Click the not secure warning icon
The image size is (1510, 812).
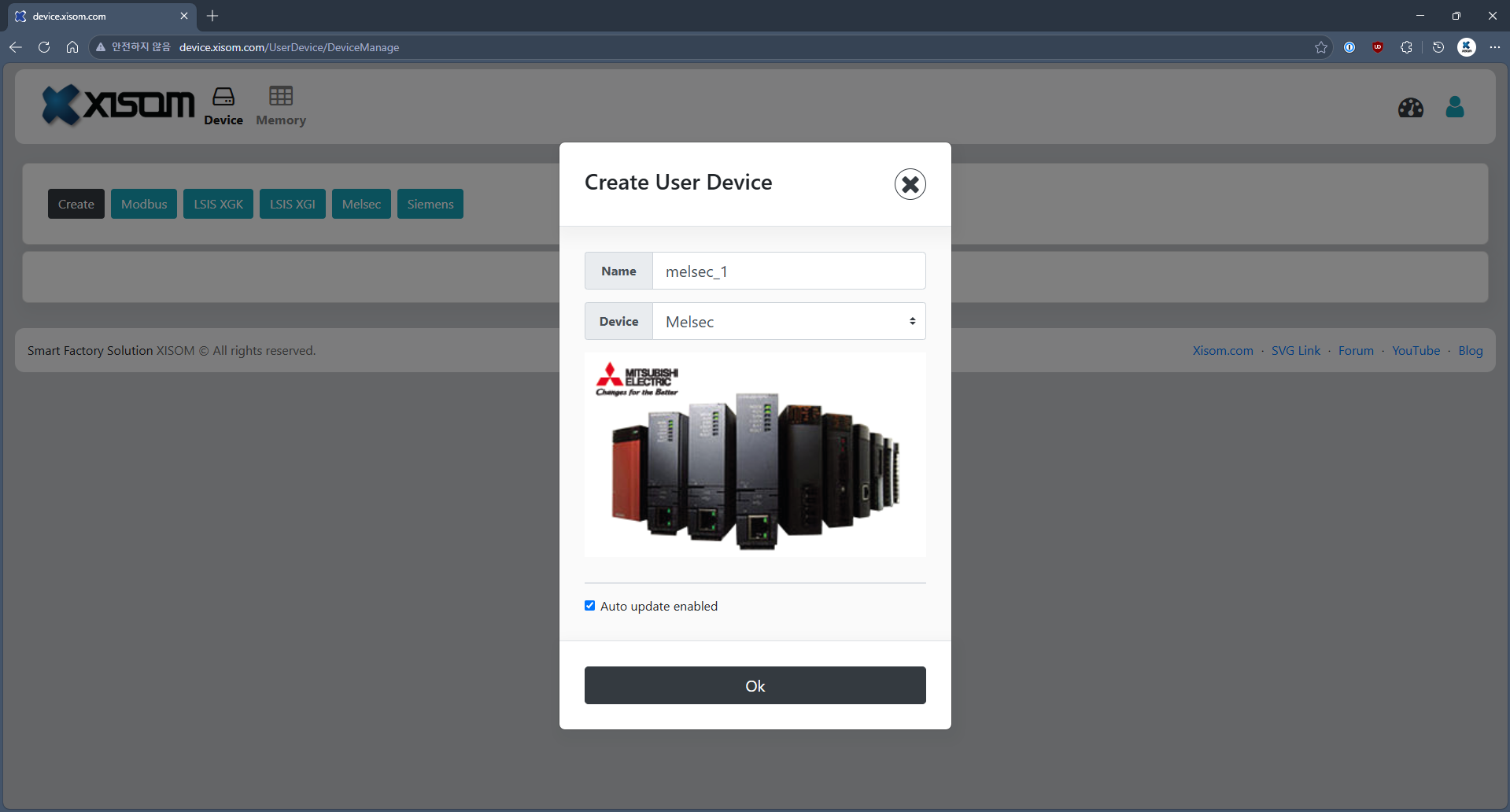pyautogui.click(x=101, y=47)
